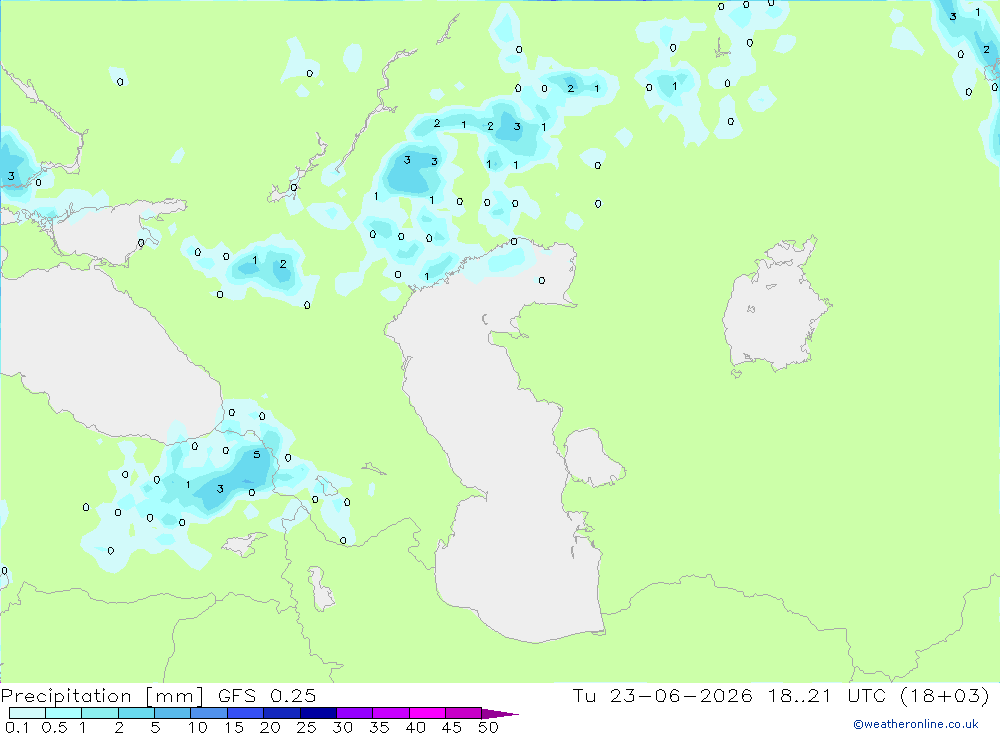
Task: Click the above-50 arrow tip of legend
Action: point(499,713)
